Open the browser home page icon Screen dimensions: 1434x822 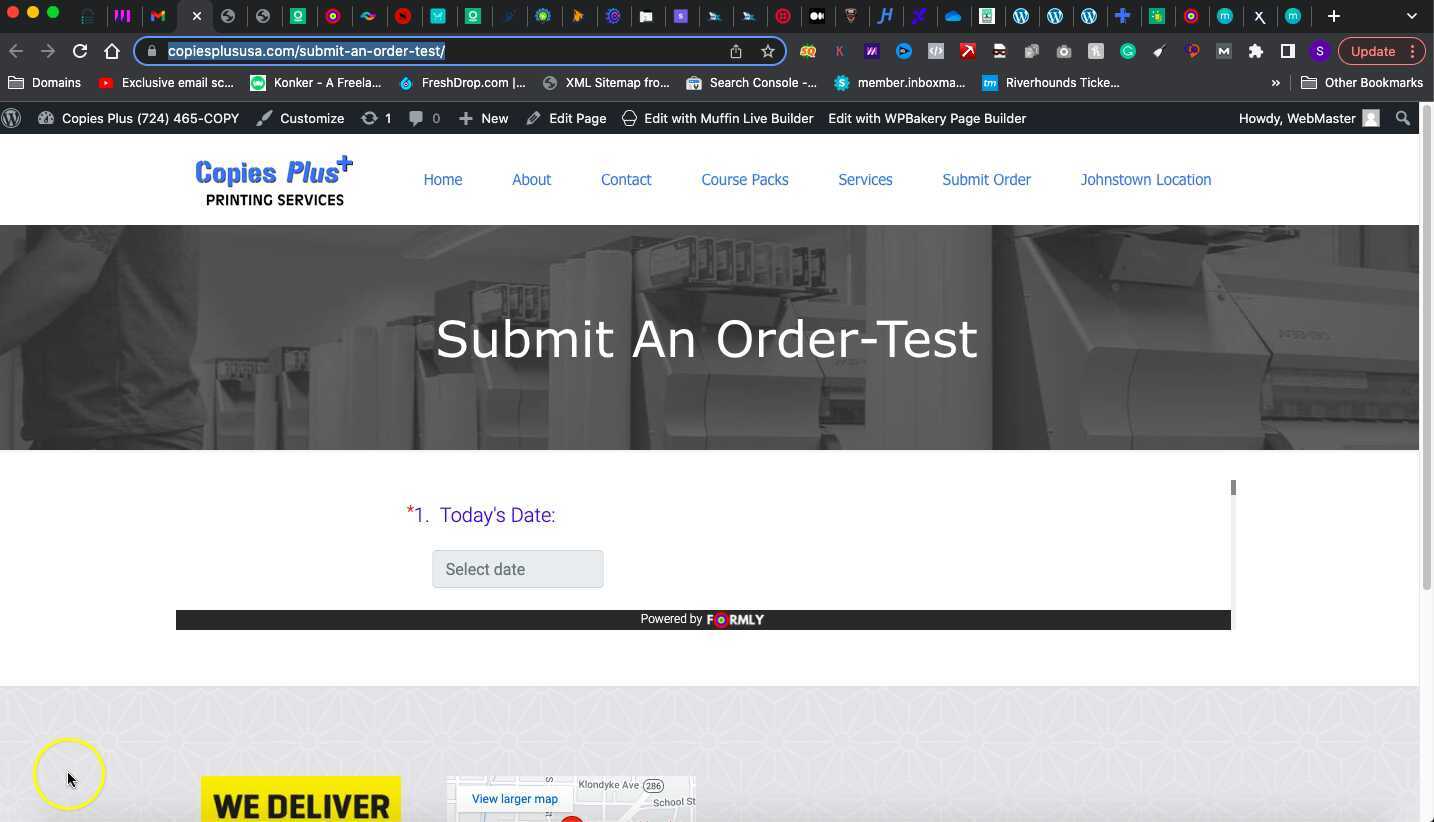112,51
